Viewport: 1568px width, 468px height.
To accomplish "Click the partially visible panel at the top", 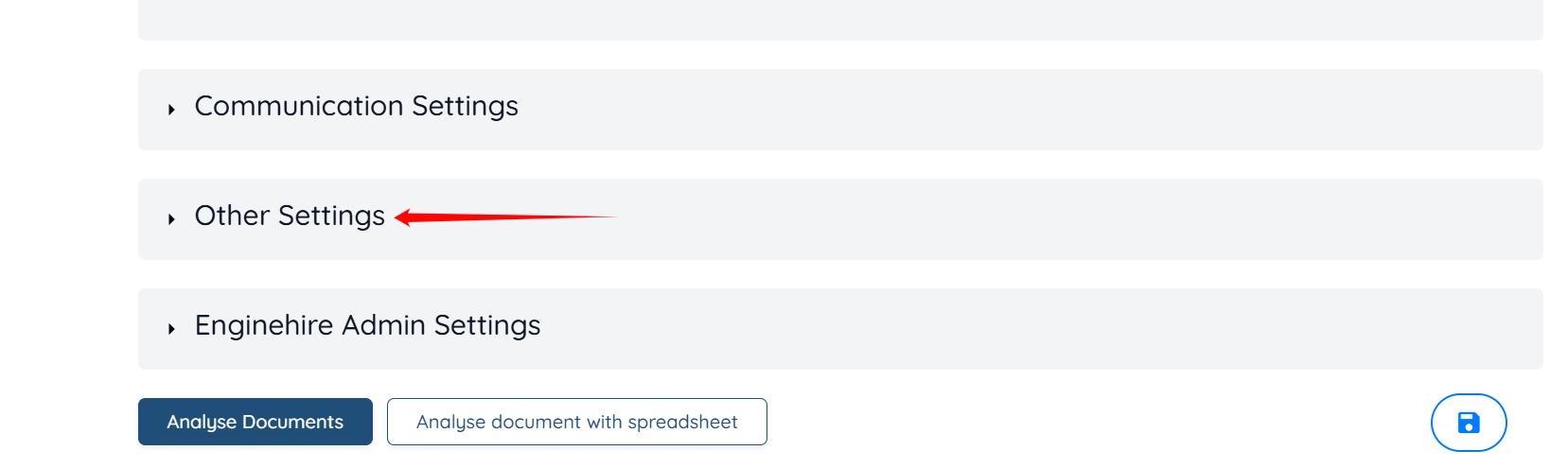I will [840, 19].
